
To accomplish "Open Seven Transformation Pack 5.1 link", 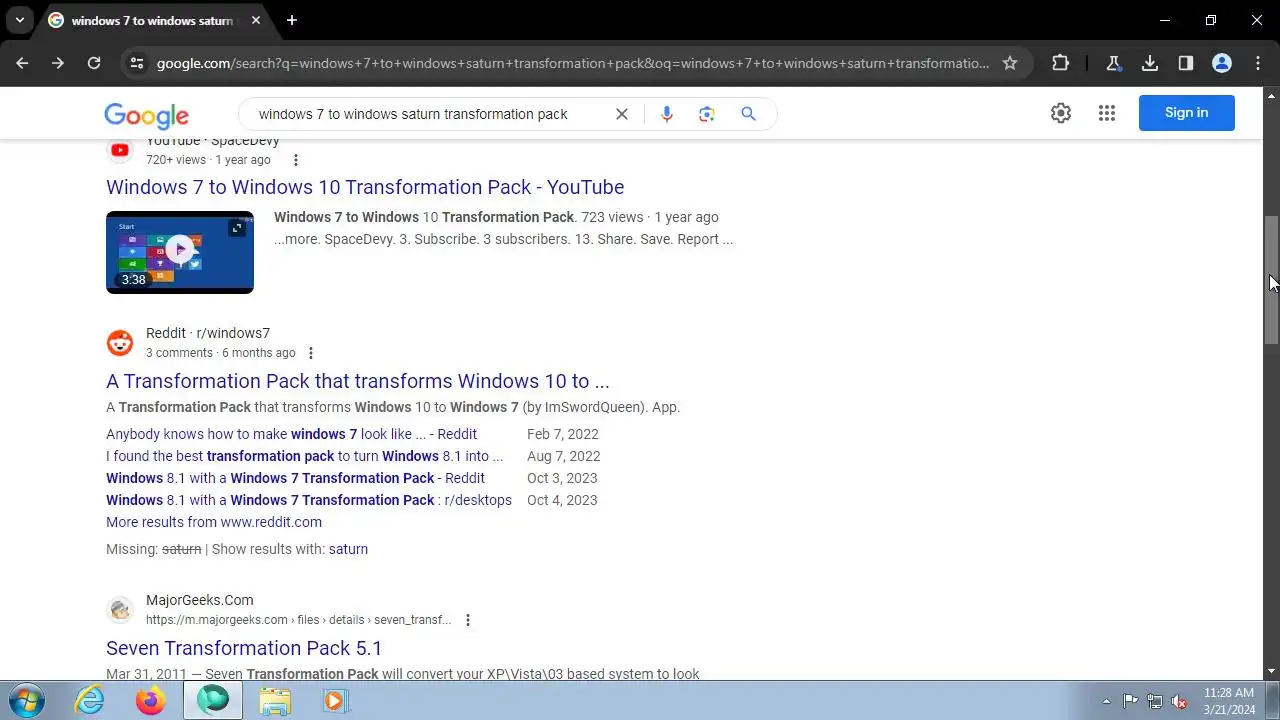I will pos(244,648).
